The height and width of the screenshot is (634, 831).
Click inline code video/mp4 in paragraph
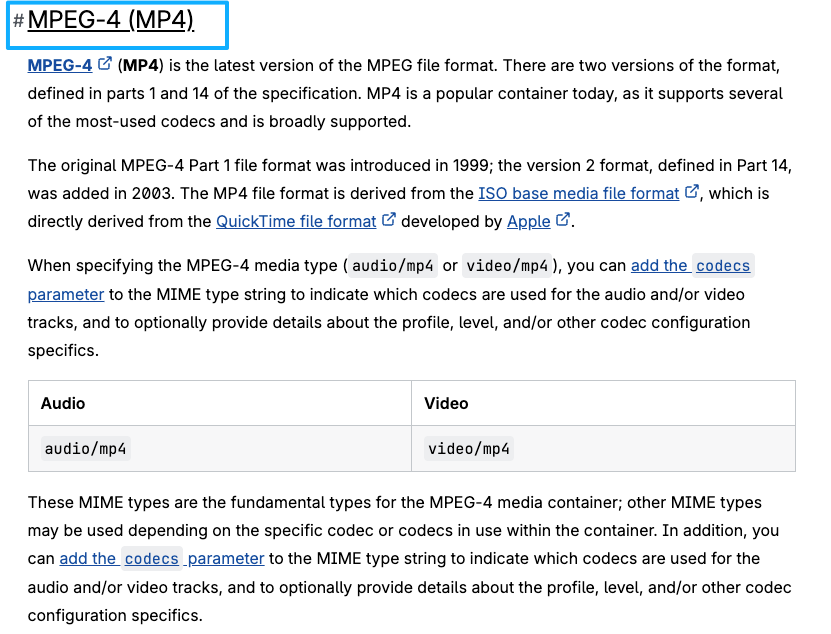(x=507, y=266)
